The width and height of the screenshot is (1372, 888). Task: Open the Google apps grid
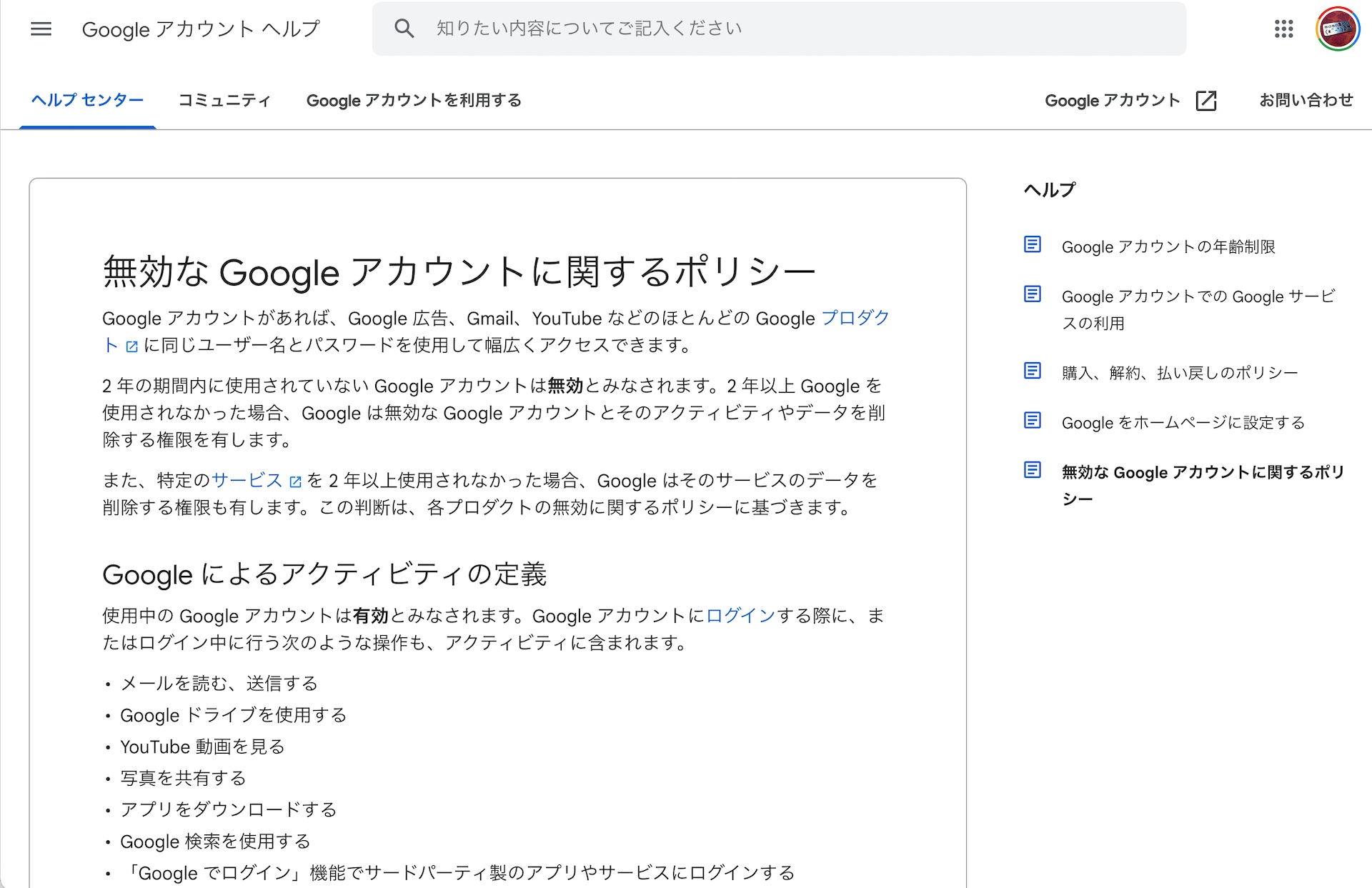click(1283, 29)
